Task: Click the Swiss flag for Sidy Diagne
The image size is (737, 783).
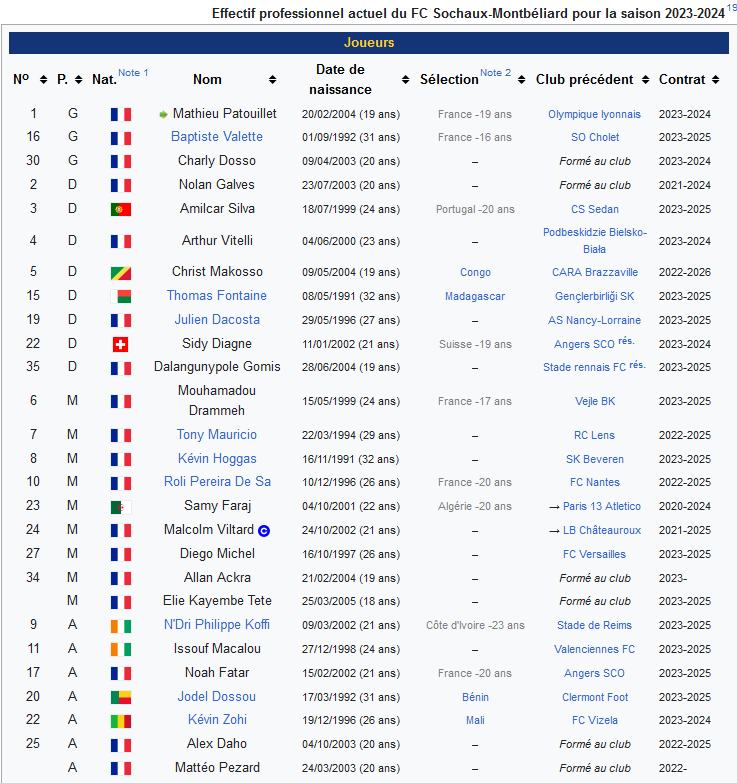Action: pyautogui.click(x=120, y=345)
